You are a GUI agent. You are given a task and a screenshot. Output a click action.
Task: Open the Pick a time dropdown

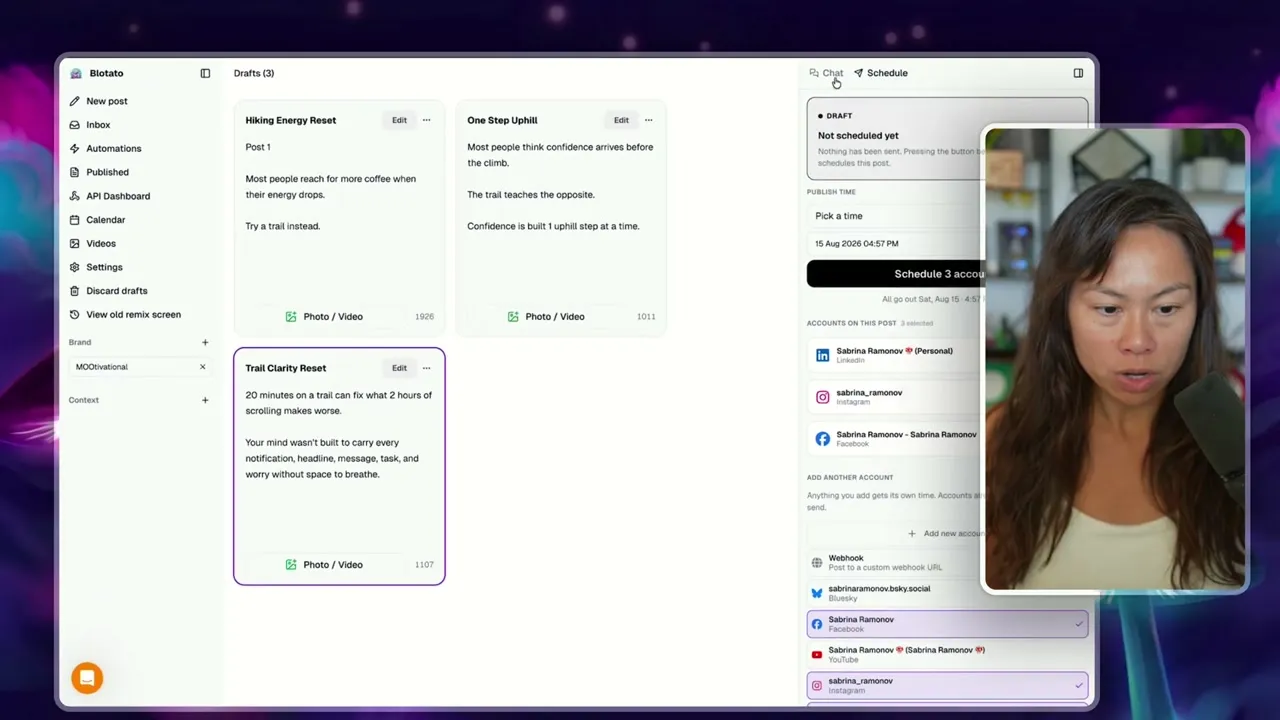pyautogui.click(x=895, y=216)
